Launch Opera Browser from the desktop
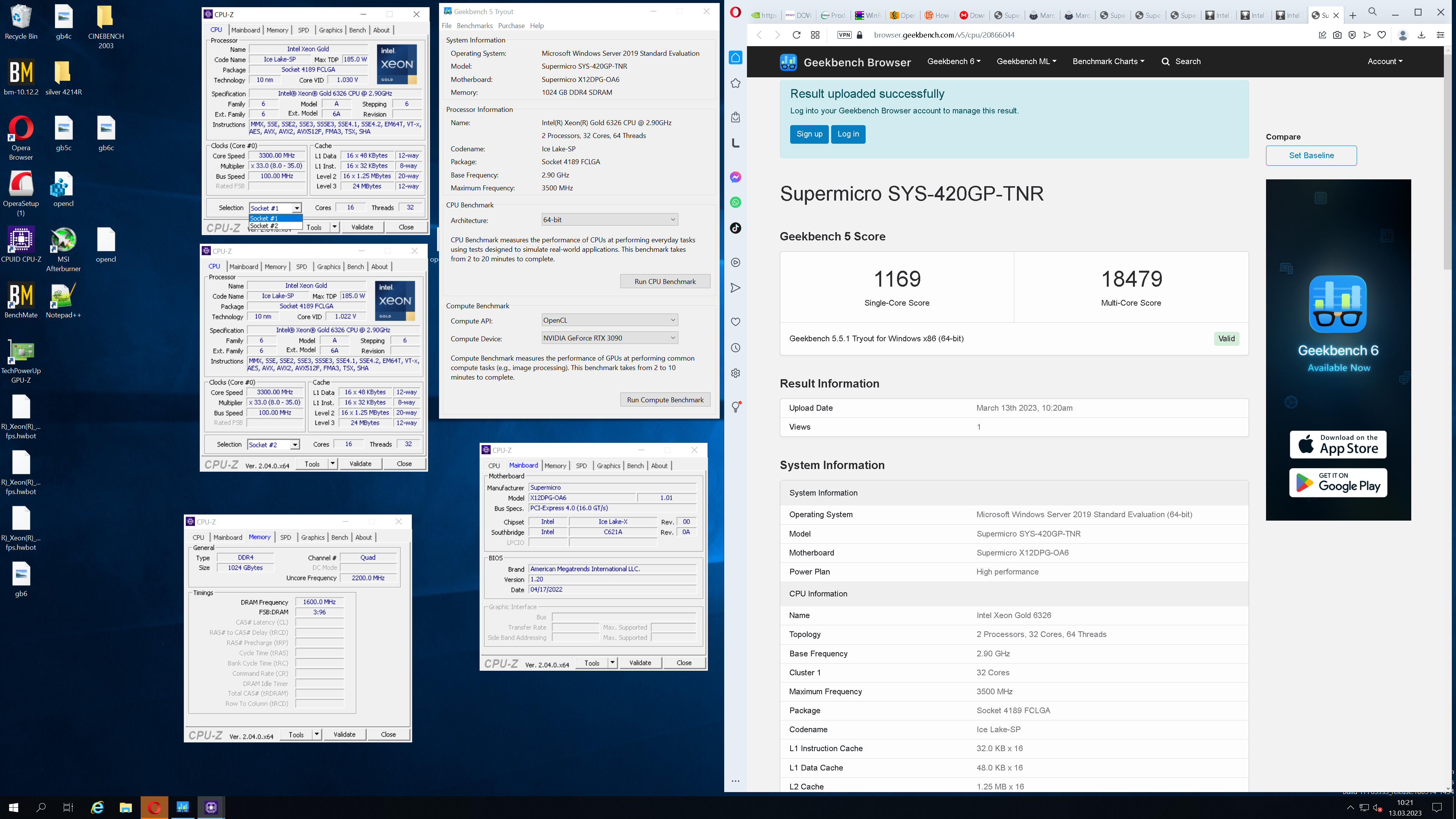 (x=21, y=138)
